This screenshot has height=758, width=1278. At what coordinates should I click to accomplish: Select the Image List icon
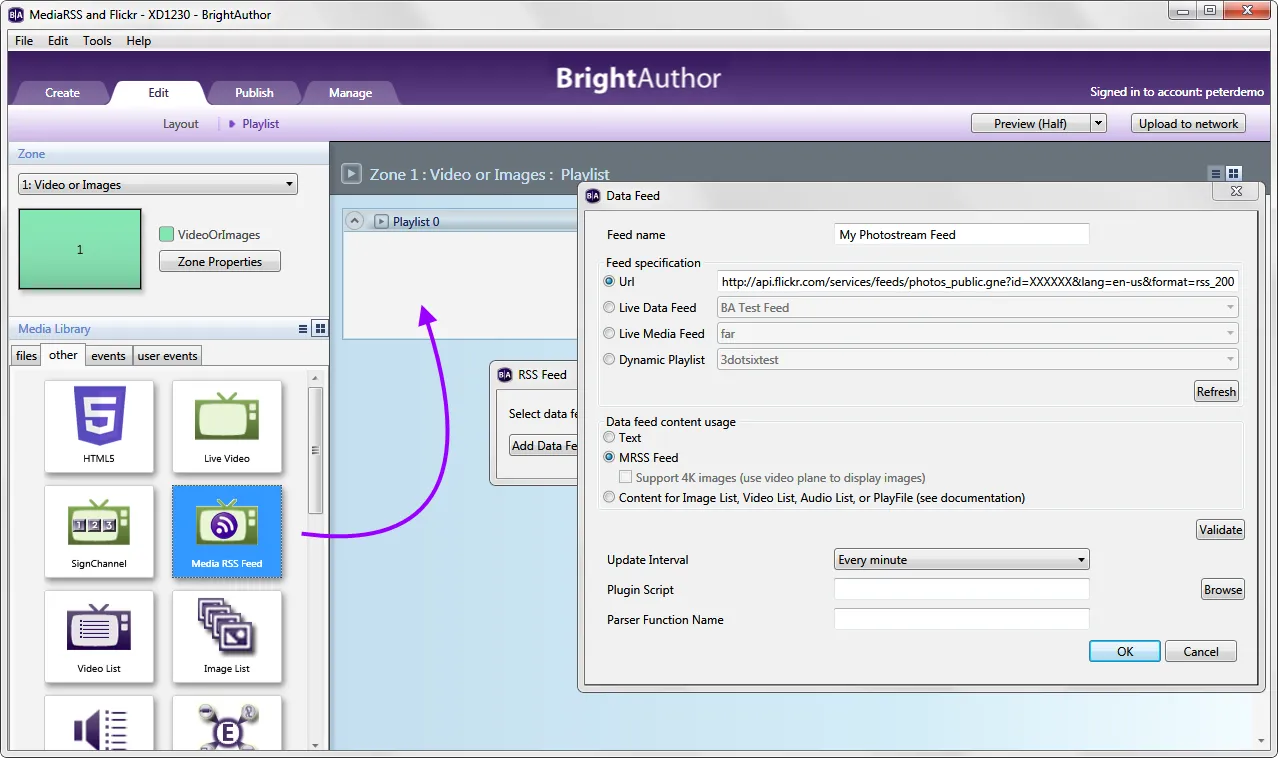[x=227, y=636]
